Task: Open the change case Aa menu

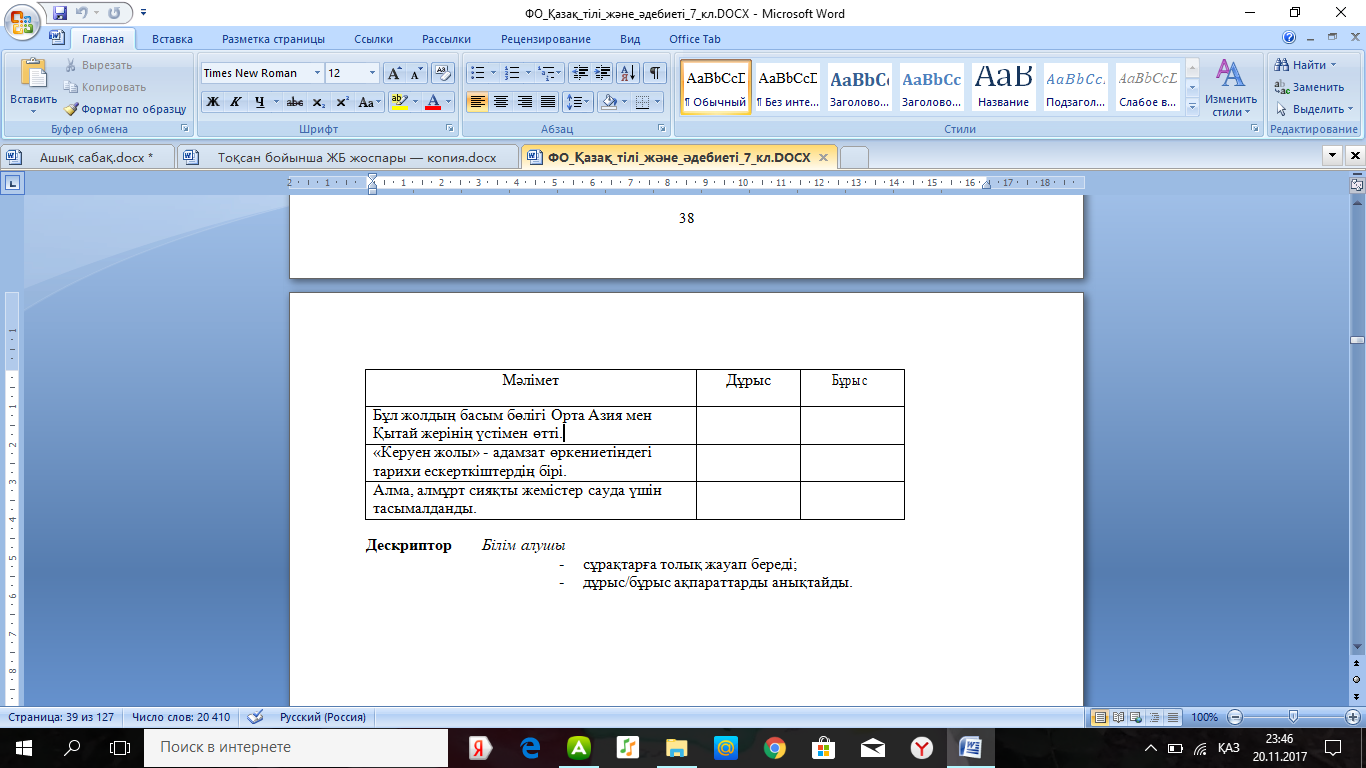Action: click(369, 102)
